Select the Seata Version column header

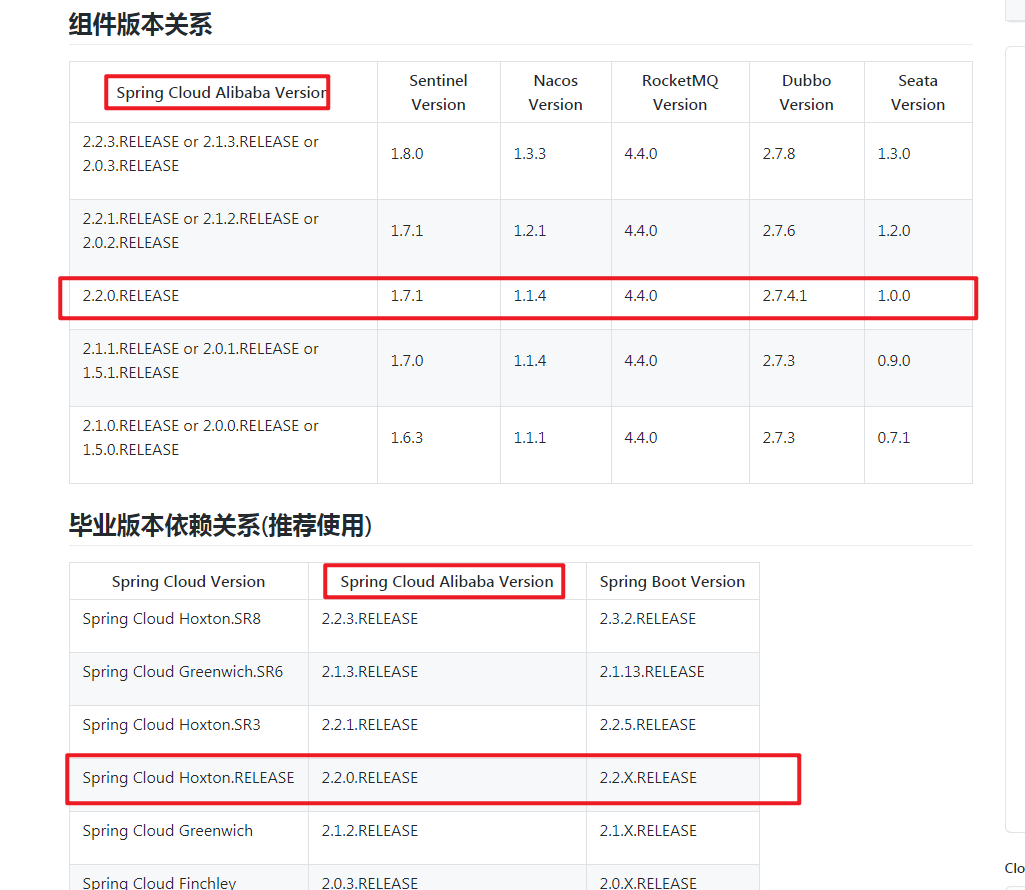(918, 92)
